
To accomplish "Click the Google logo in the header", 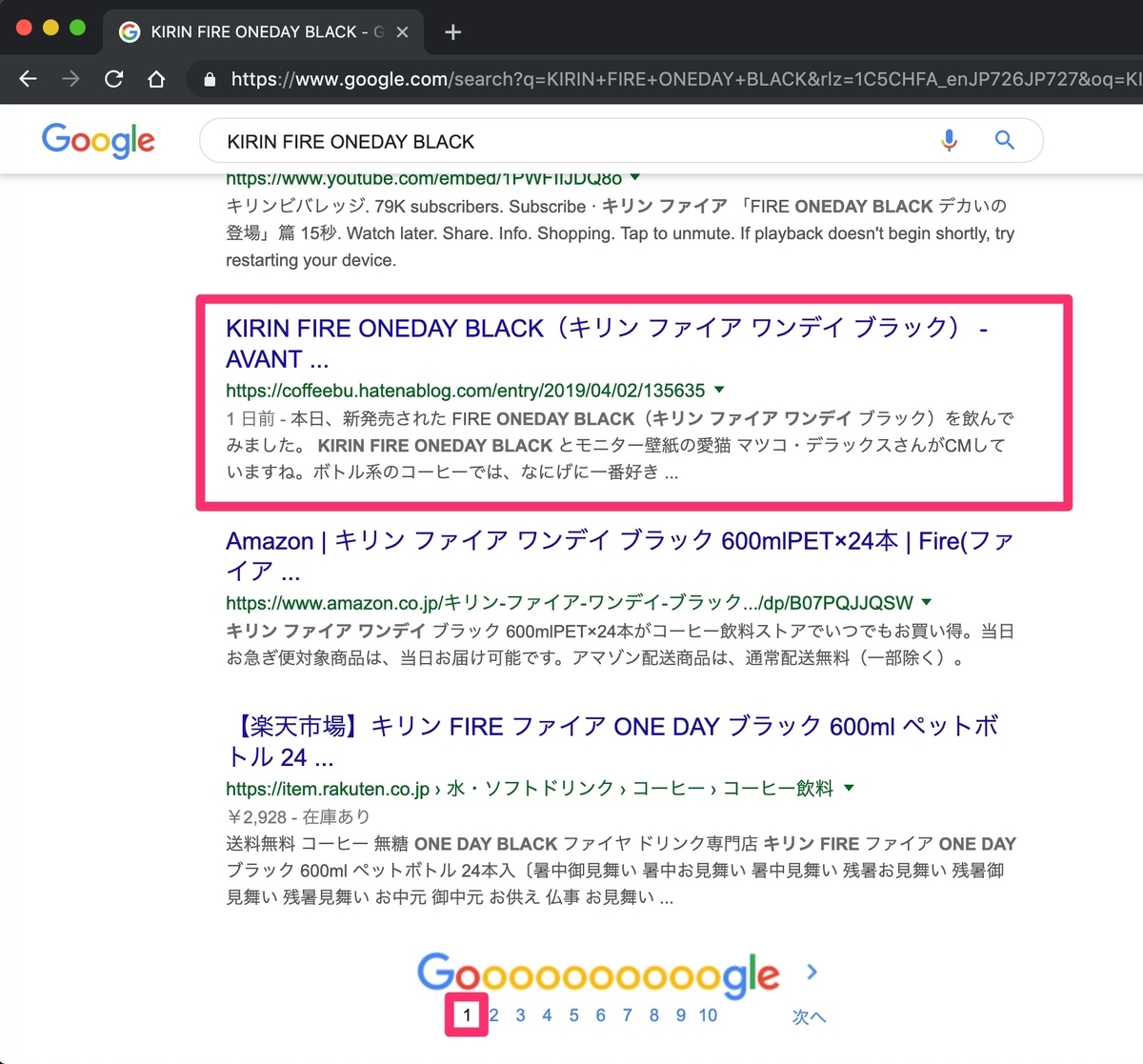I will (98, 141).
